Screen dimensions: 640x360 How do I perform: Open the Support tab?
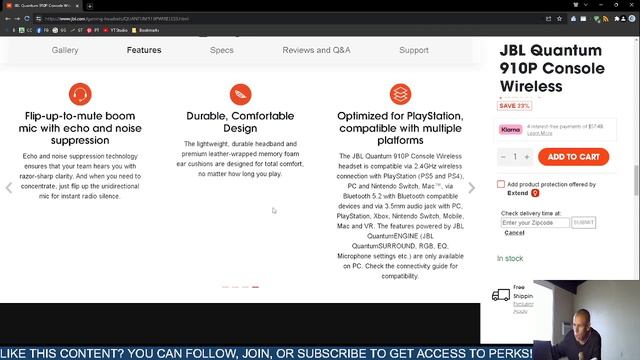414,50
